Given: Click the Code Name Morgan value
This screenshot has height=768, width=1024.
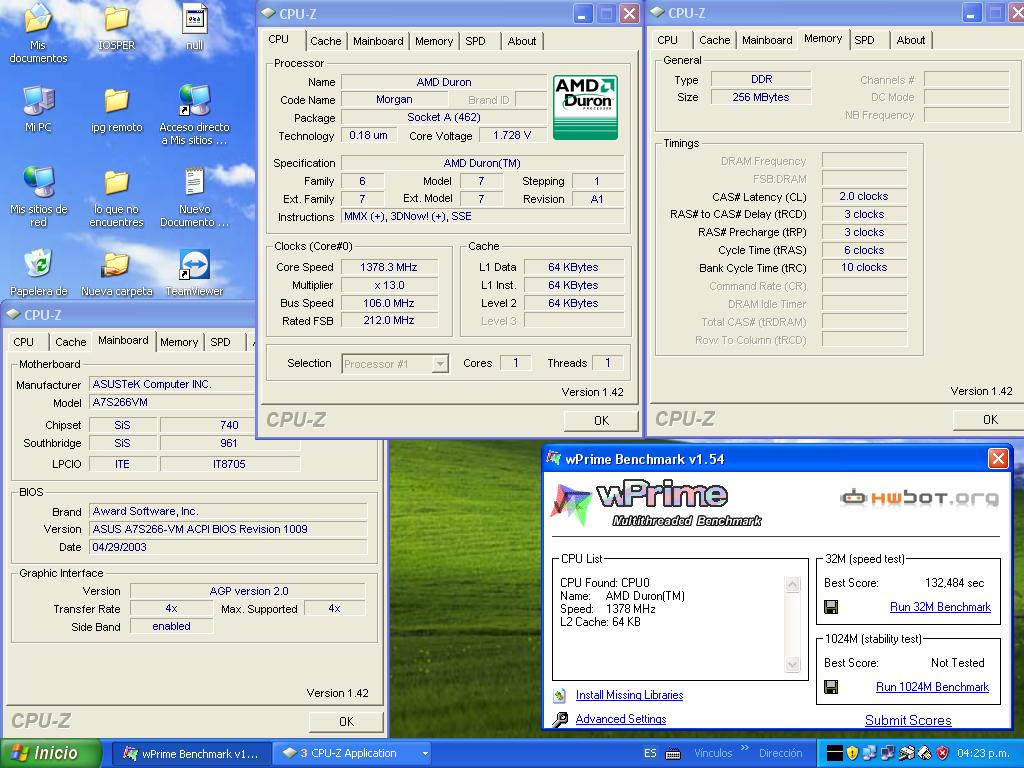Looking at the screenshot, I should tap(394, 99).
